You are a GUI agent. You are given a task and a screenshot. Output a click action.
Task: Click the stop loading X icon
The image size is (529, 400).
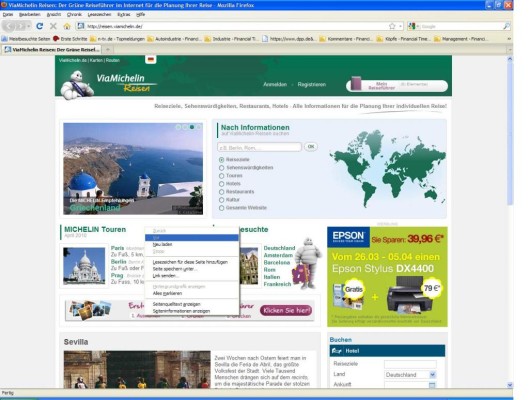tap(53, 26)
